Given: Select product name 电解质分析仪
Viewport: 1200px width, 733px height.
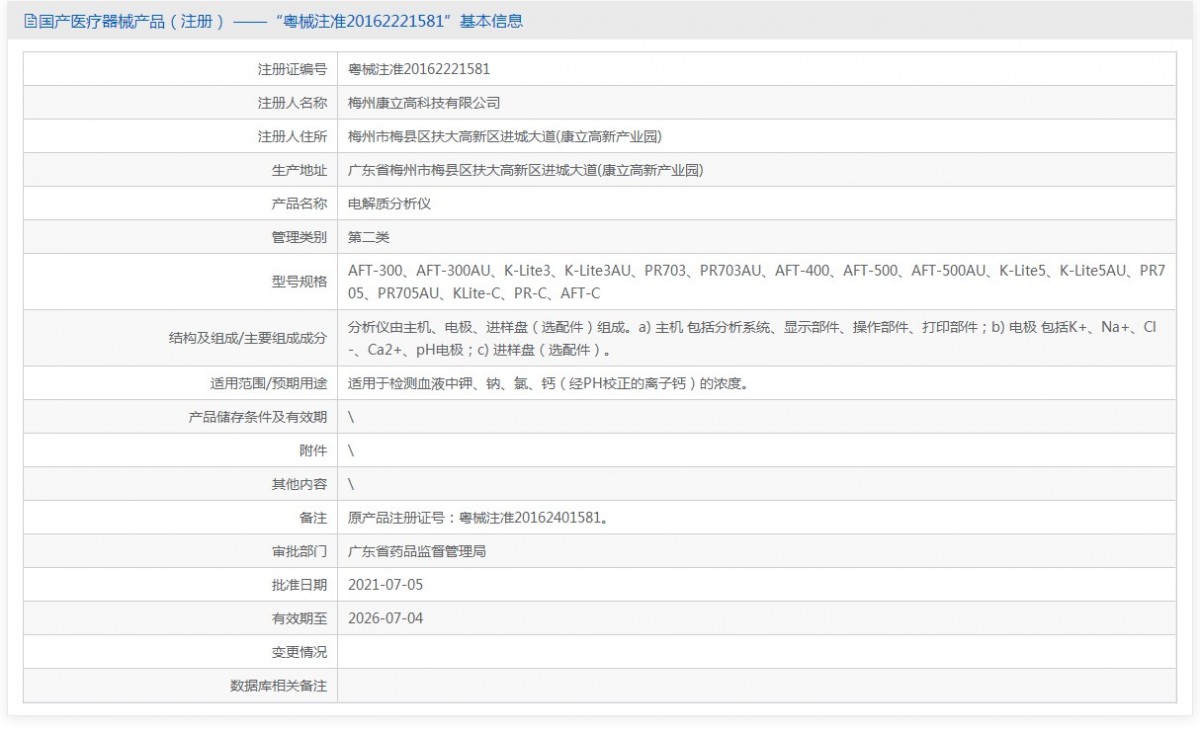Looking at the screenshot, I should pos(389,204).
